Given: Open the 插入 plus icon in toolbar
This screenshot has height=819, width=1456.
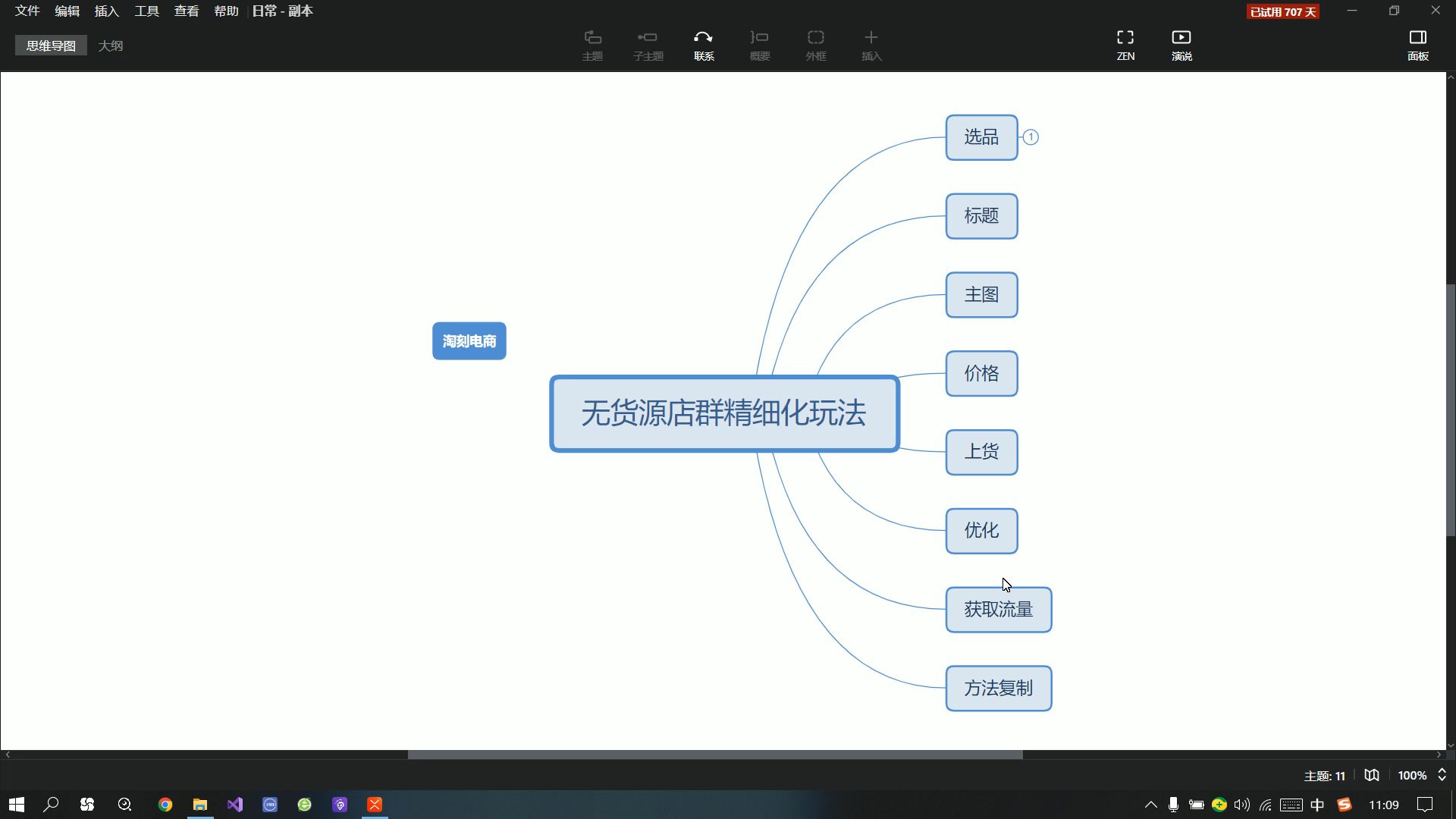Looking at the screenshot, I should click(x=871, y=44).
